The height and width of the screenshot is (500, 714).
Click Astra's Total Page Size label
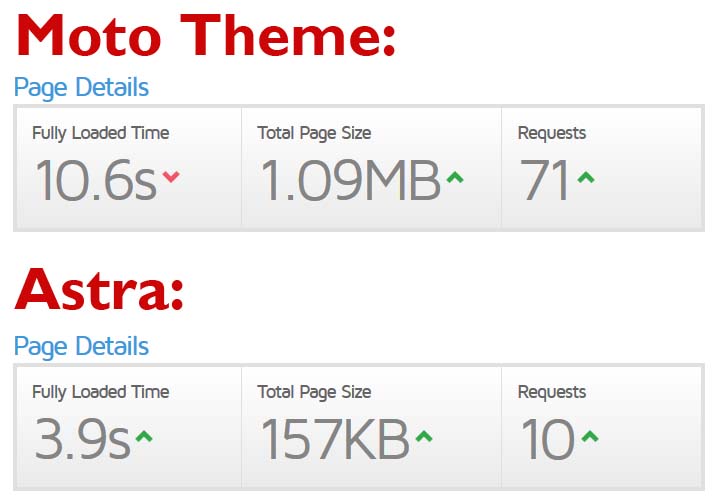(314, 393)
